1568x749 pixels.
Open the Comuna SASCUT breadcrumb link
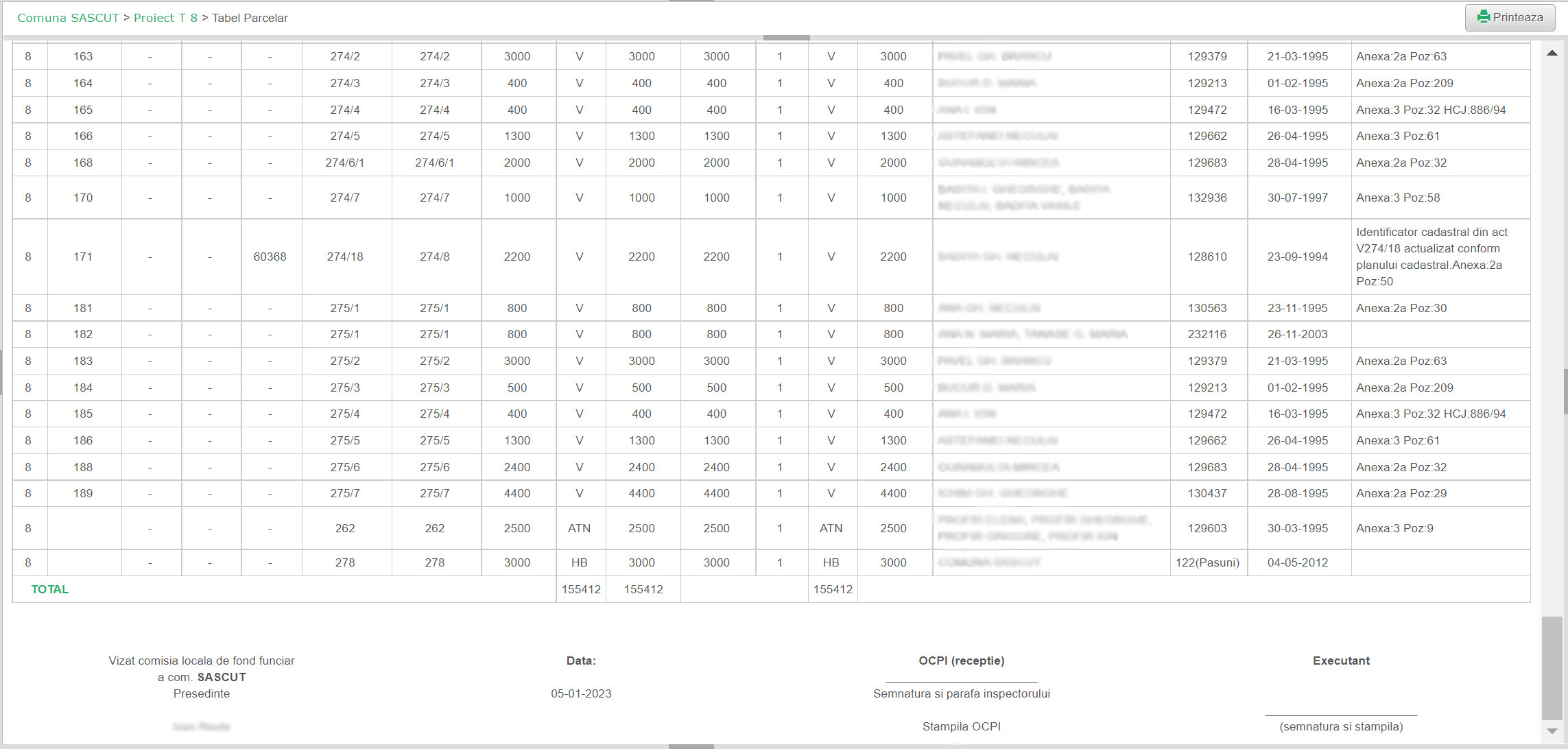coord(68,18)
